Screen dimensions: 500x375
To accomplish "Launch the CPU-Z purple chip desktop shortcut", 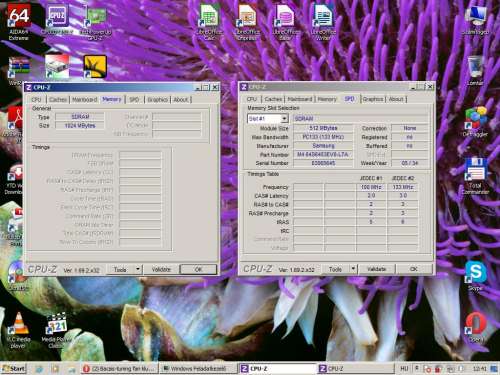I will [57, 19].
